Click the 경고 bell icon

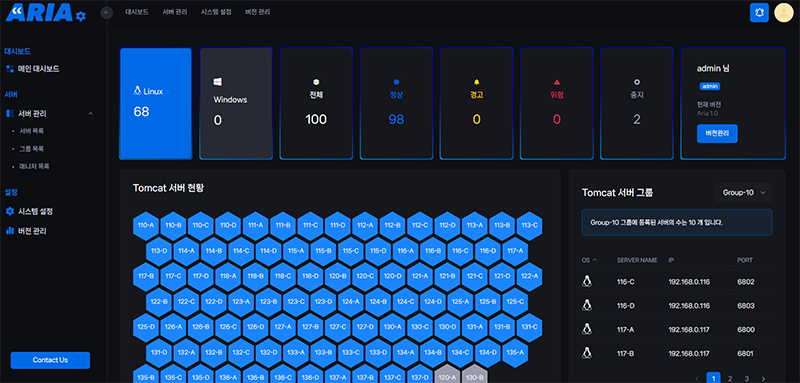(x=477, y=82)
